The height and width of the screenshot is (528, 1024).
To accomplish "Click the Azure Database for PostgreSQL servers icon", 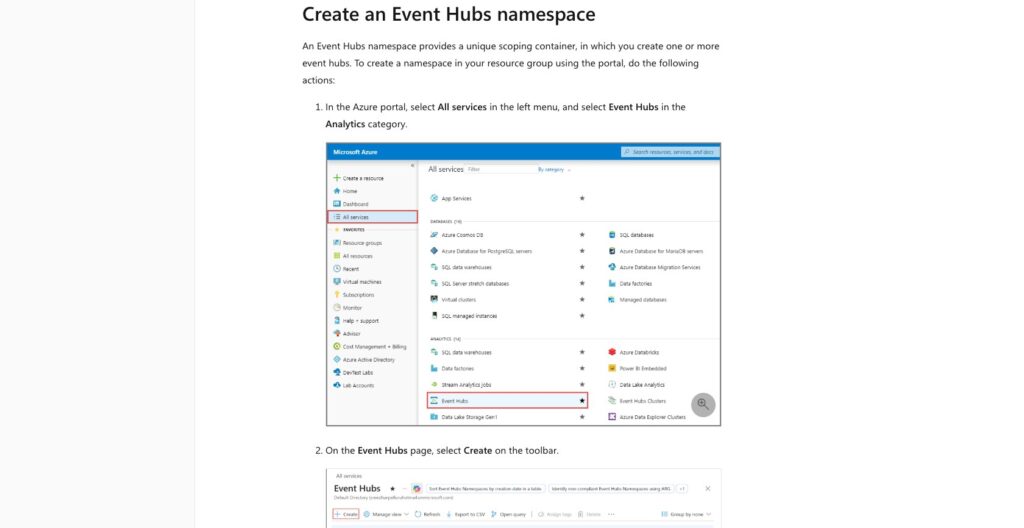I will (434, 251).
